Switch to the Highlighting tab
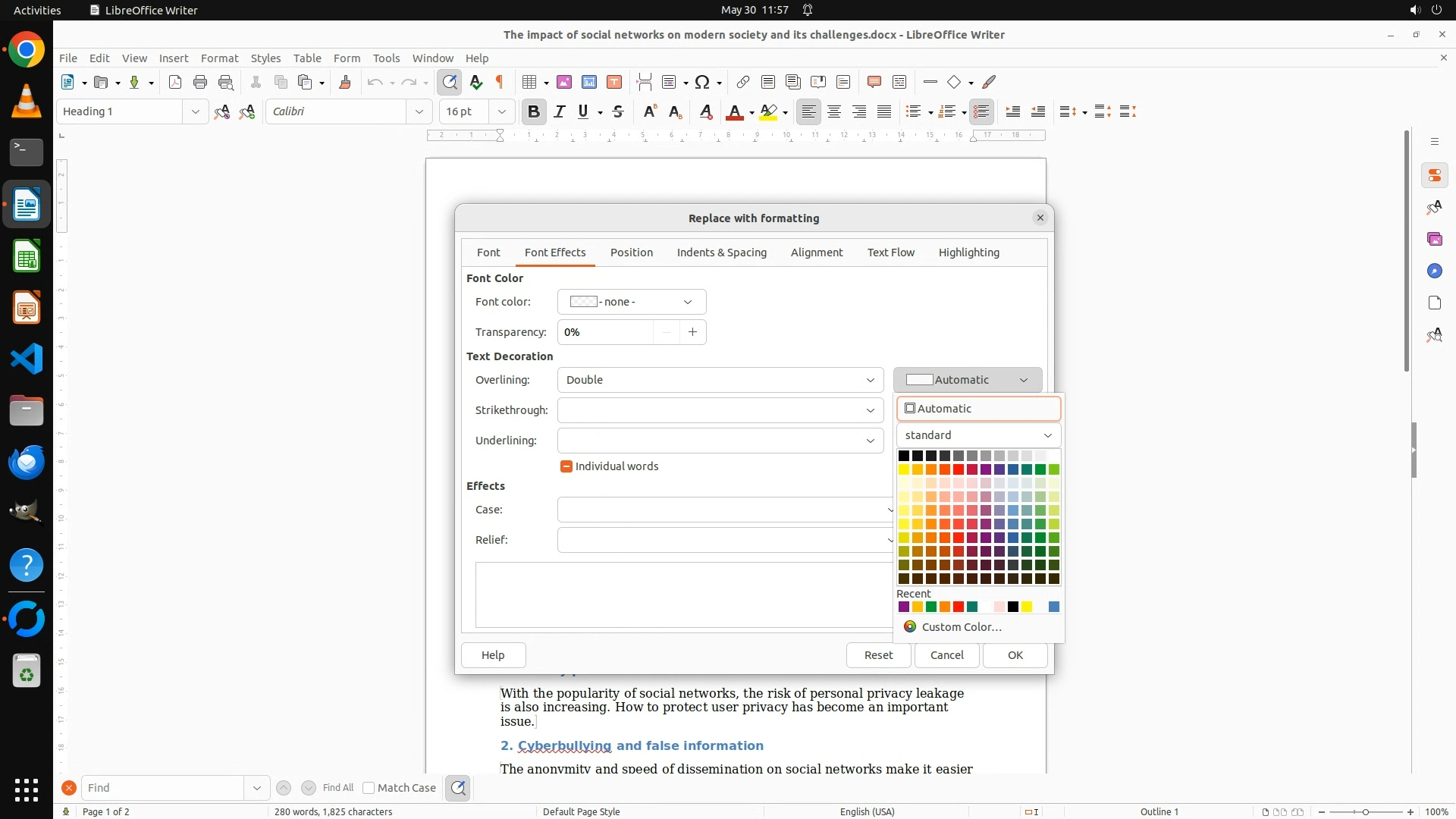 968,253
